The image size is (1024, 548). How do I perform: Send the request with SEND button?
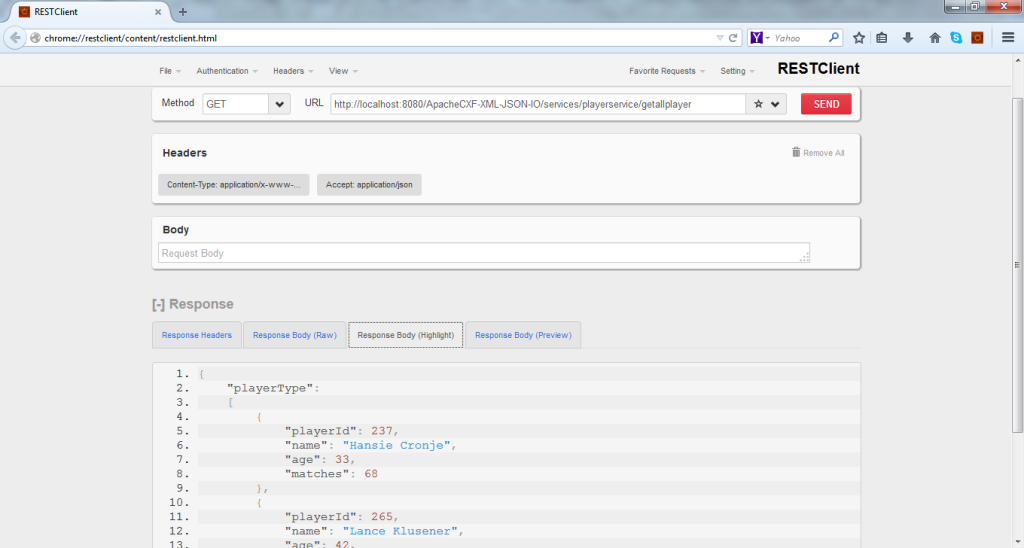click(826, 104)
